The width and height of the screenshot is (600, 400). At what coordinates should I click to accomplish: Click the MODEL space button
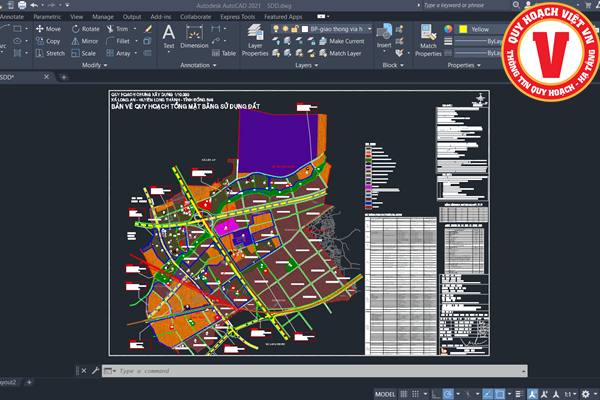[x=384, y=393]
